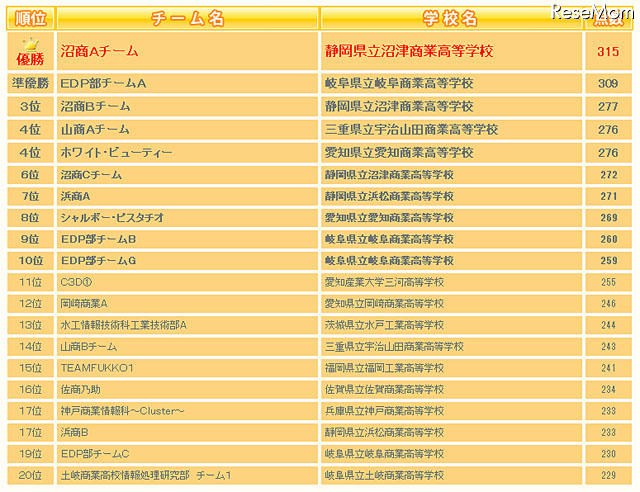The height and width of the screenshot is (492, 640).
Task: Click the 13位 rank cell
Action: (x=30, y=325)
